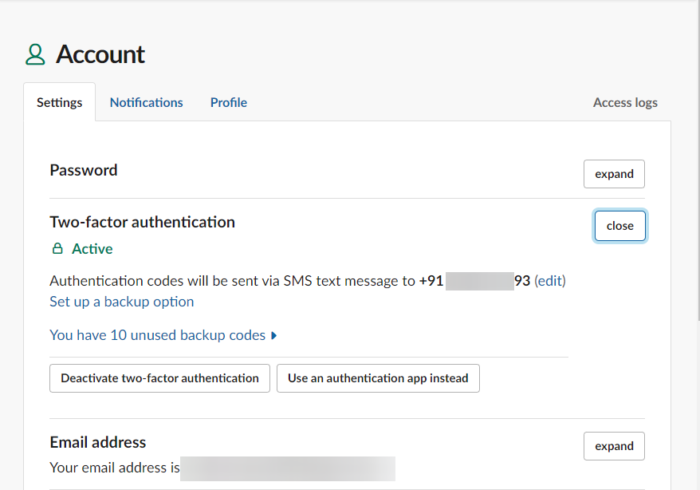
Task: Click the Account page title text
Action: [x=100, y=54]
